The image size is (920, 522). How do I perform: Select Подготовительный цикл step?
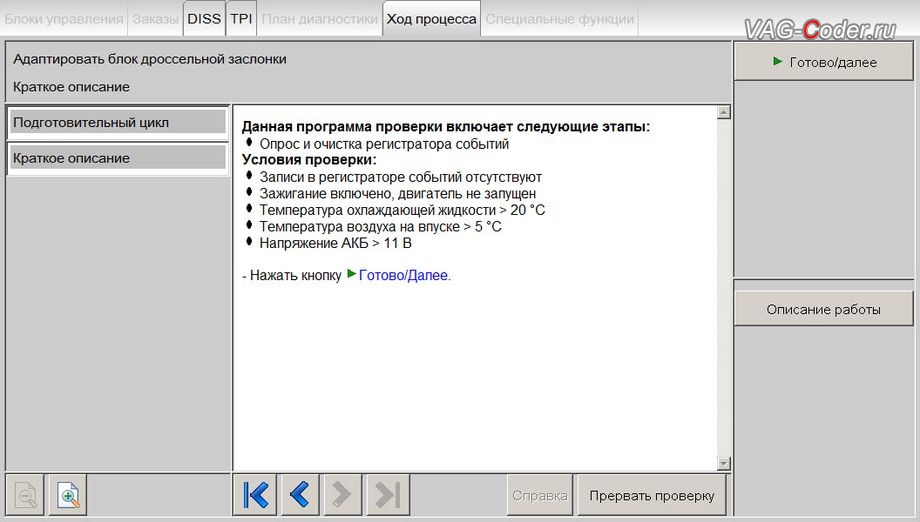point(117,123)
